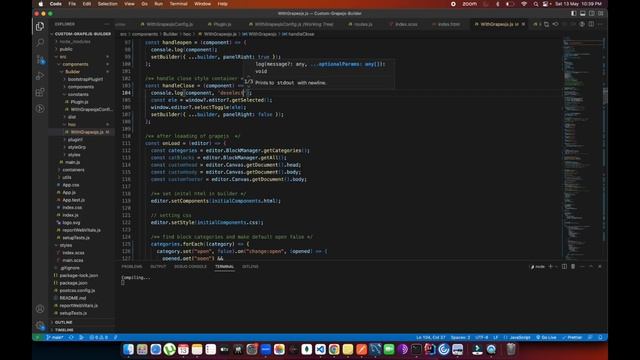Toggle primary side bar layout icon
Viewport: 640px width, 360px height.
point(573,13)
